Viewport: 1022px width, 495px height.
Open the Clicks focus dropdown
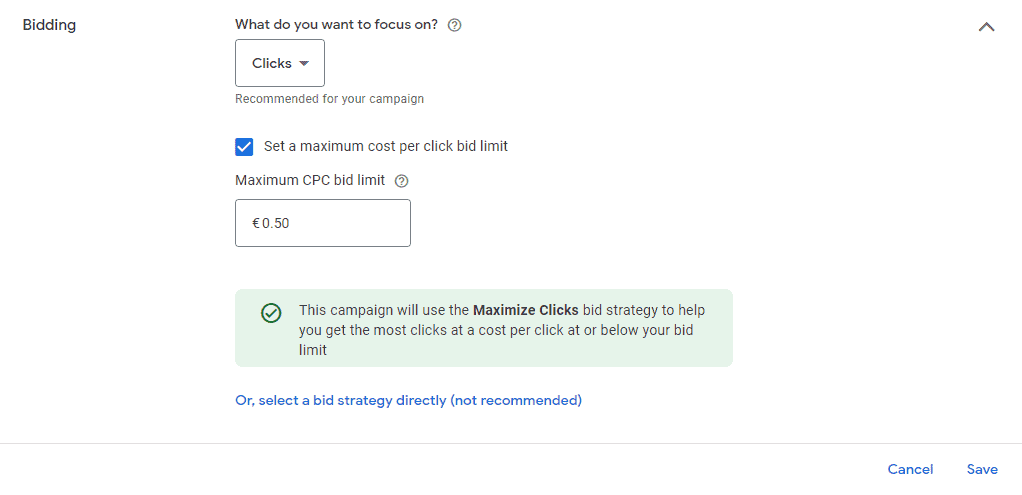coord(280,63)
